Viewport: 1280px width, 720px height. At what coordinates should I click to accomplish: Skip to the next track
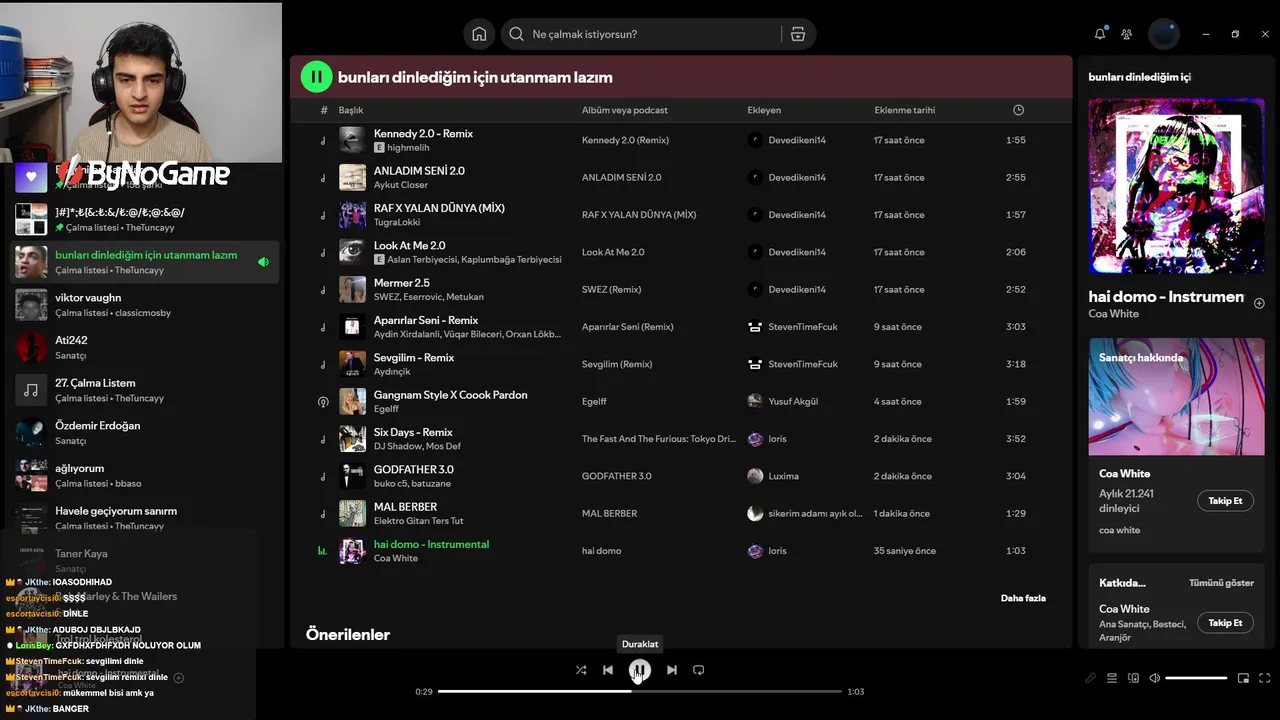tap(672, 670)
